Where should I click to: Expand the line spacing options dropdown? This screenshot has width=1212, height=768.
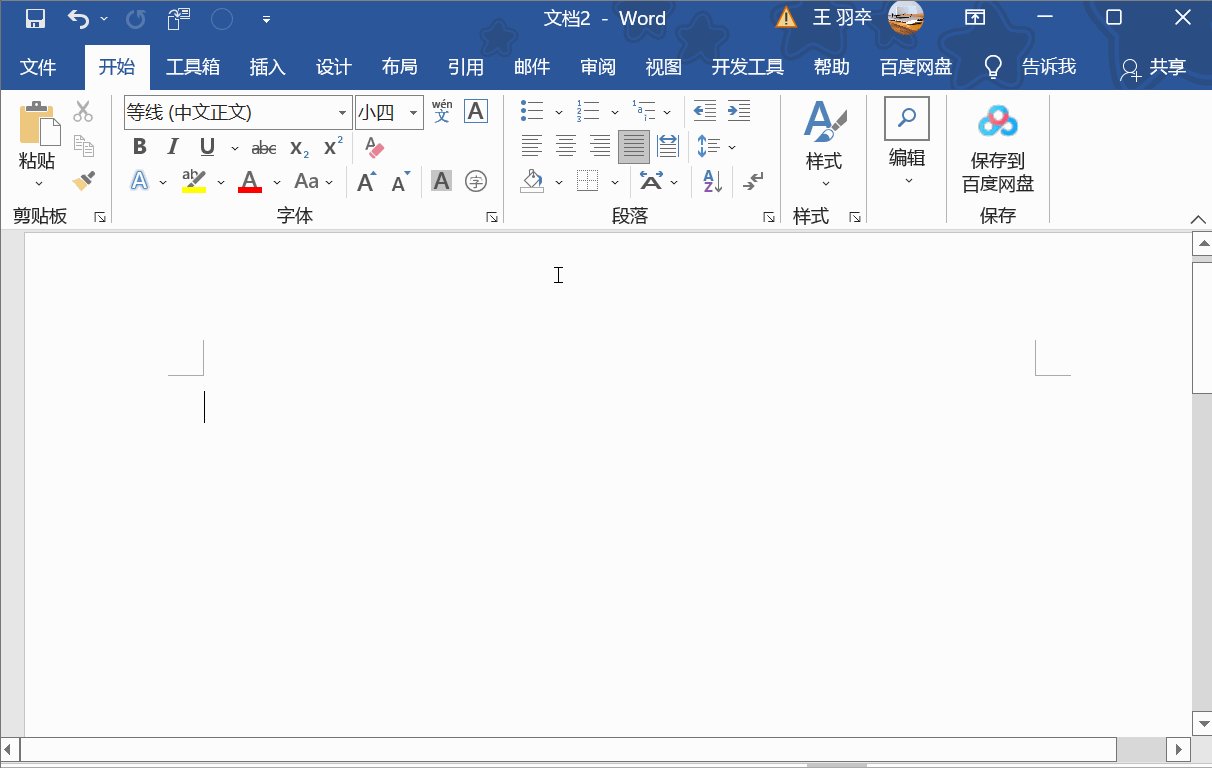(x=731, y=146)
